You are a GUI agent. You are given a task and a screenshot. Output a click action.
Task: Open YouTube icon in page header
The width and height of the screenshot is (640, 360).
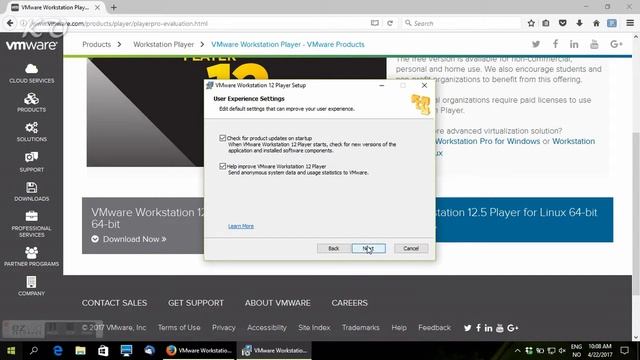(x=594, y=44)
